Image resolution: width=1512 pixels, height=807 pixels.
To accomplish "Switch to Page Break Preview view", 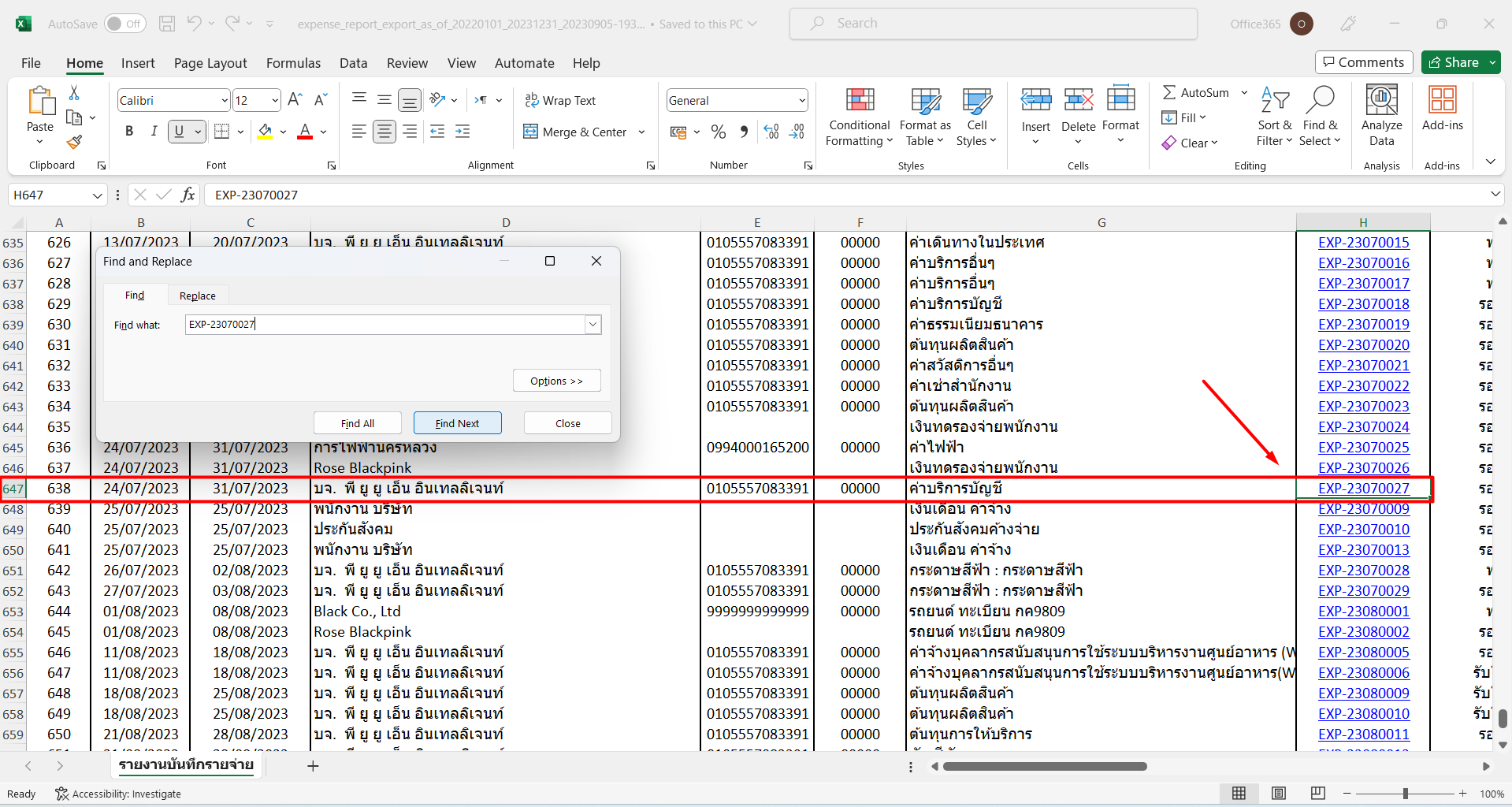I will (x=1317, y=794).
